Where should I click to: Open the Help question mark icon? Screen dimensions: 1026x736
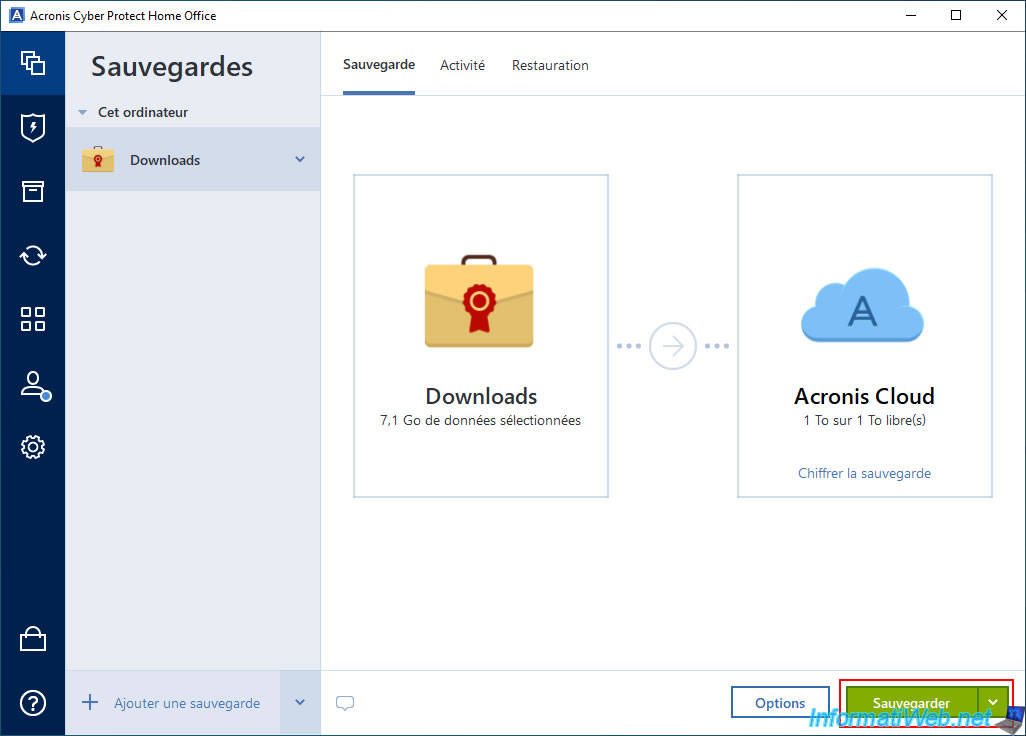click(33, 703)
